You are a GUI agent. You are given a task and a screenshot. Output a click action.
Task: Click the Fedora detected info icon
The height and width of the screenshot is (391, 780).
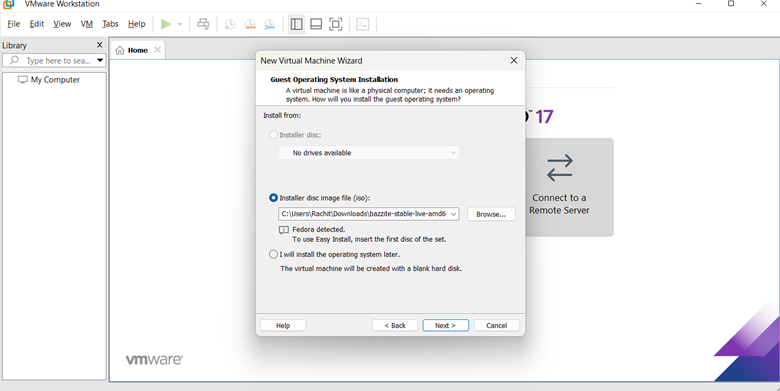click(284, 230)
